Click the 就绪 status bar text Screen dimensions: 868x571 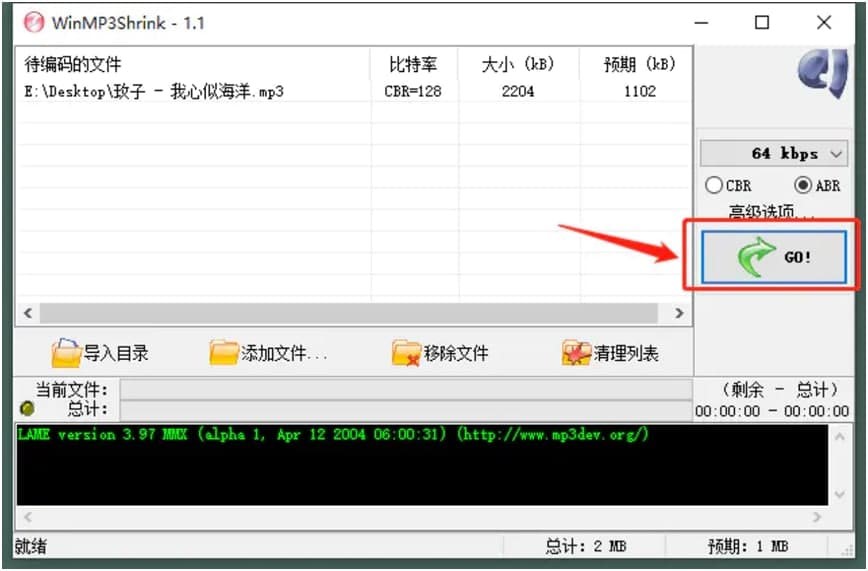coord(31,546)
